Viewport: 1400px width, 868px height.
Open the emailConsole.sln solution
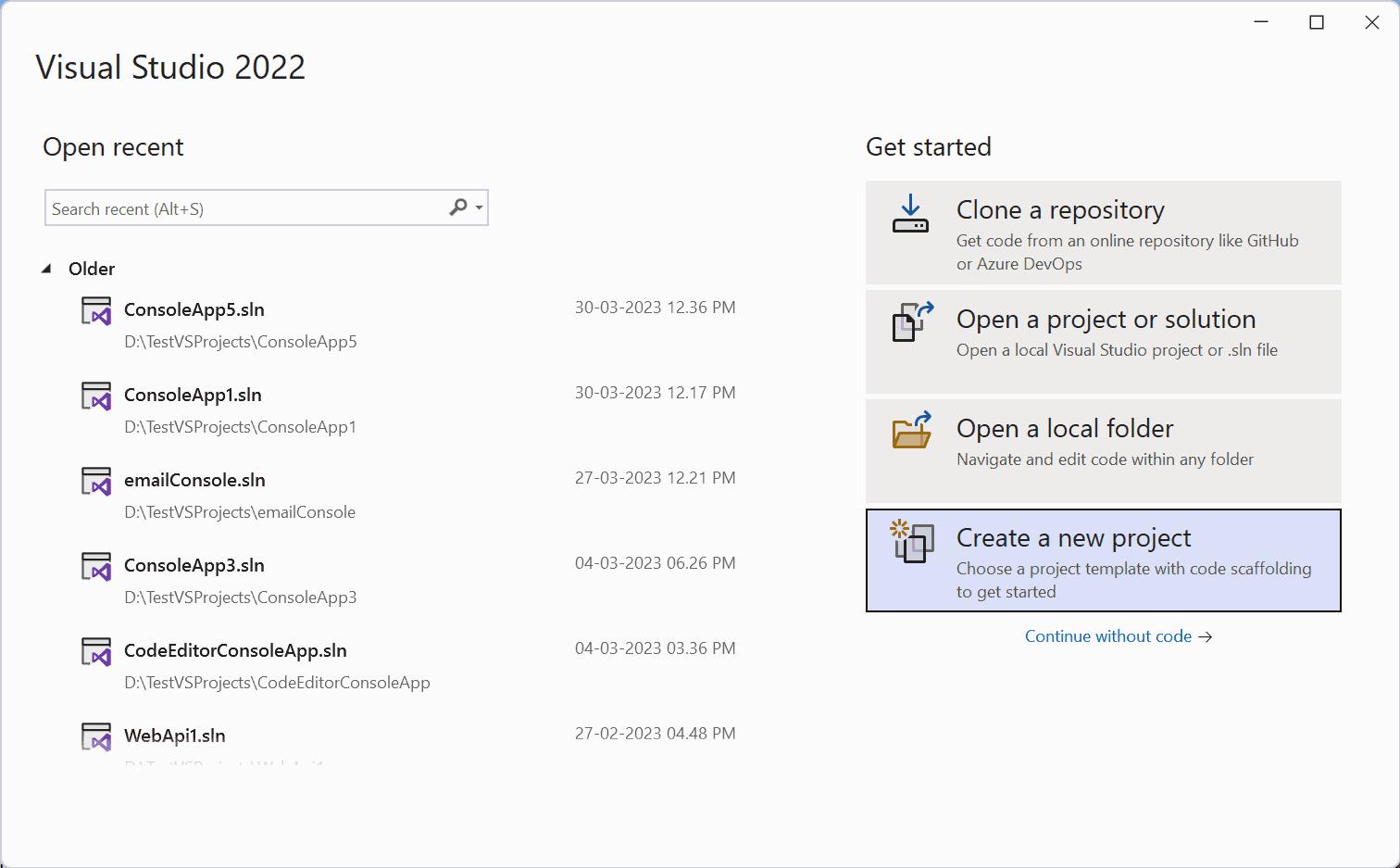(194, 480)
